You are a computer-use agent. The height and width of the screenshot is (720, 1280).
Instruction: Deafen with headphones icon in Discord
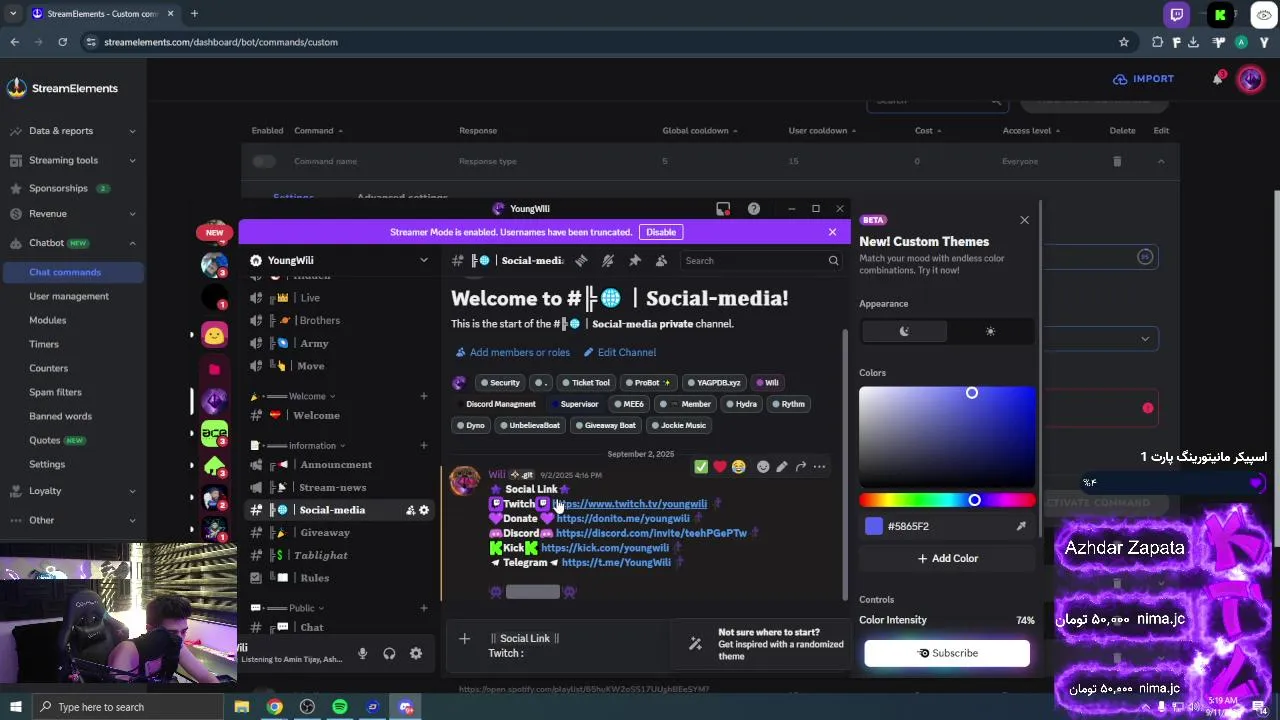pyautogui.click(x=389, y=653)
